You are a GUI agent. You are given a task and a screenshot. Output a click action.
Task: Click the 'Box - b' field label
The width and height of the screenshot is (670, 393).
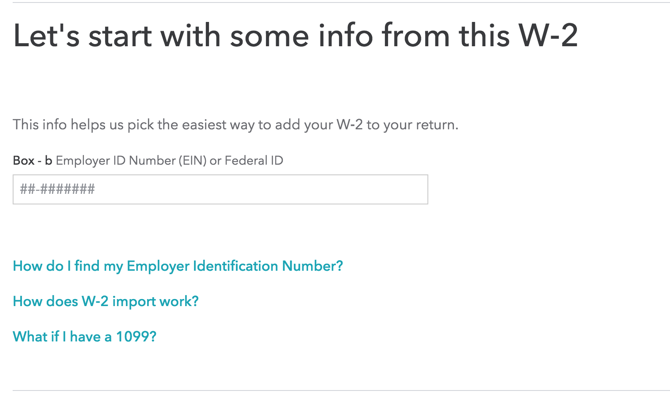(32, 161)
